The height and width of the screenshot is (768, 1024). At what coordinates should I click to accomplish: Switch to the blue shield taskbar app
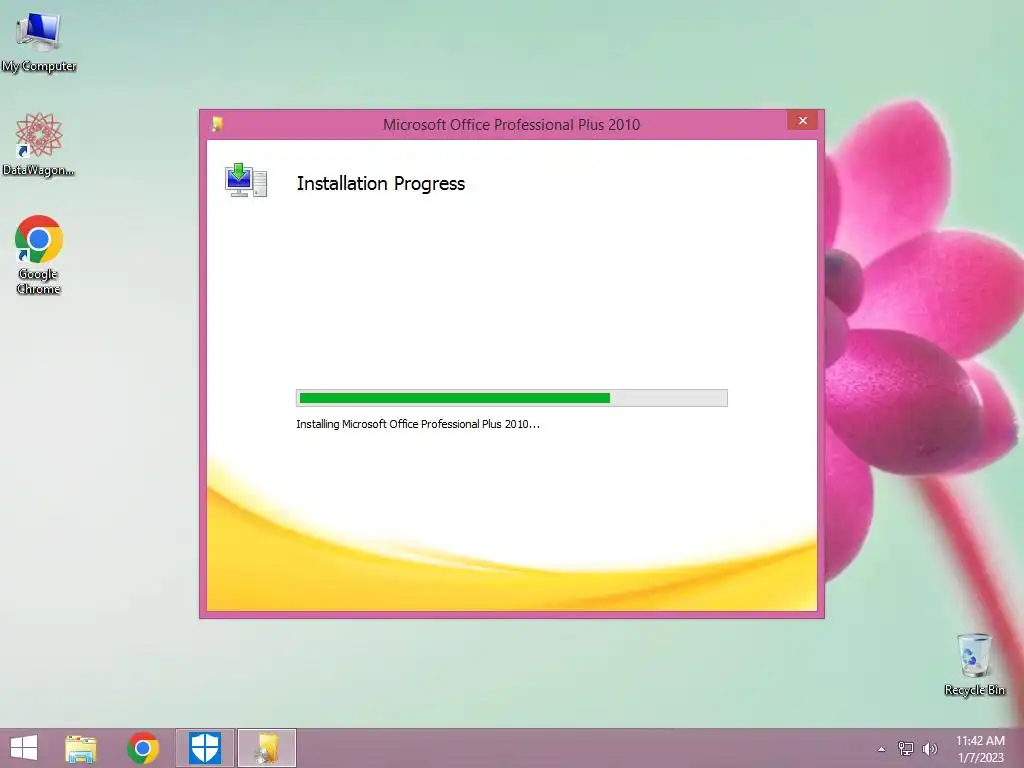pos(204,748)
